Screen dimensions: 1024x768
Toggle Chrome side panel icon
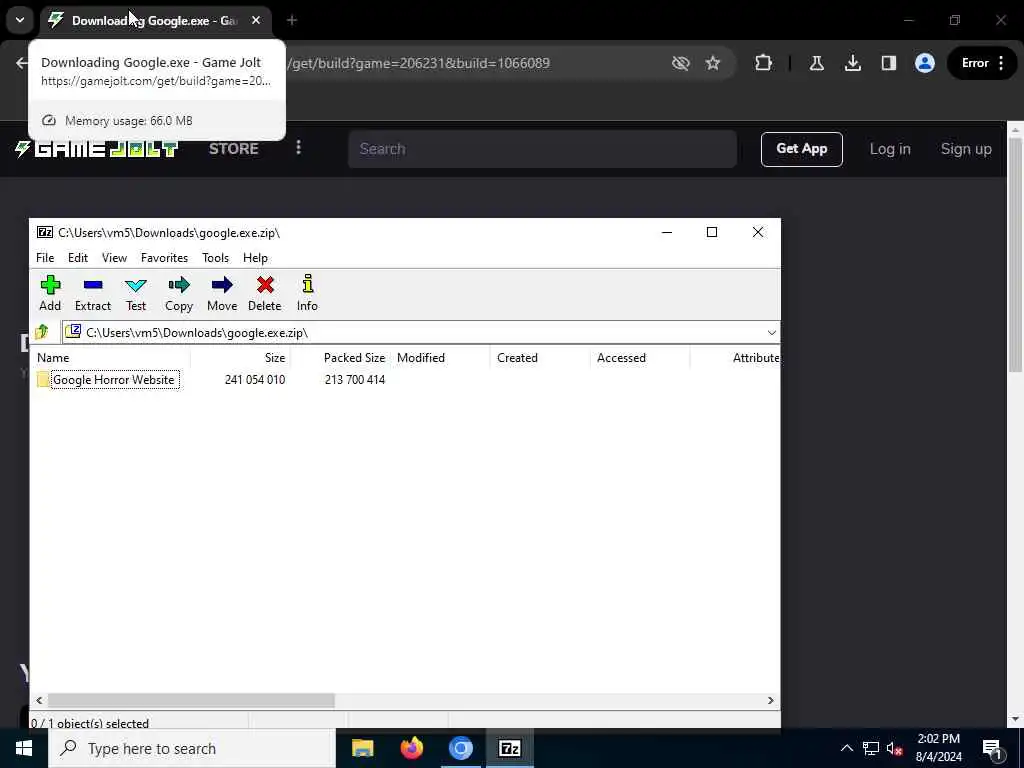coord(889,63)
